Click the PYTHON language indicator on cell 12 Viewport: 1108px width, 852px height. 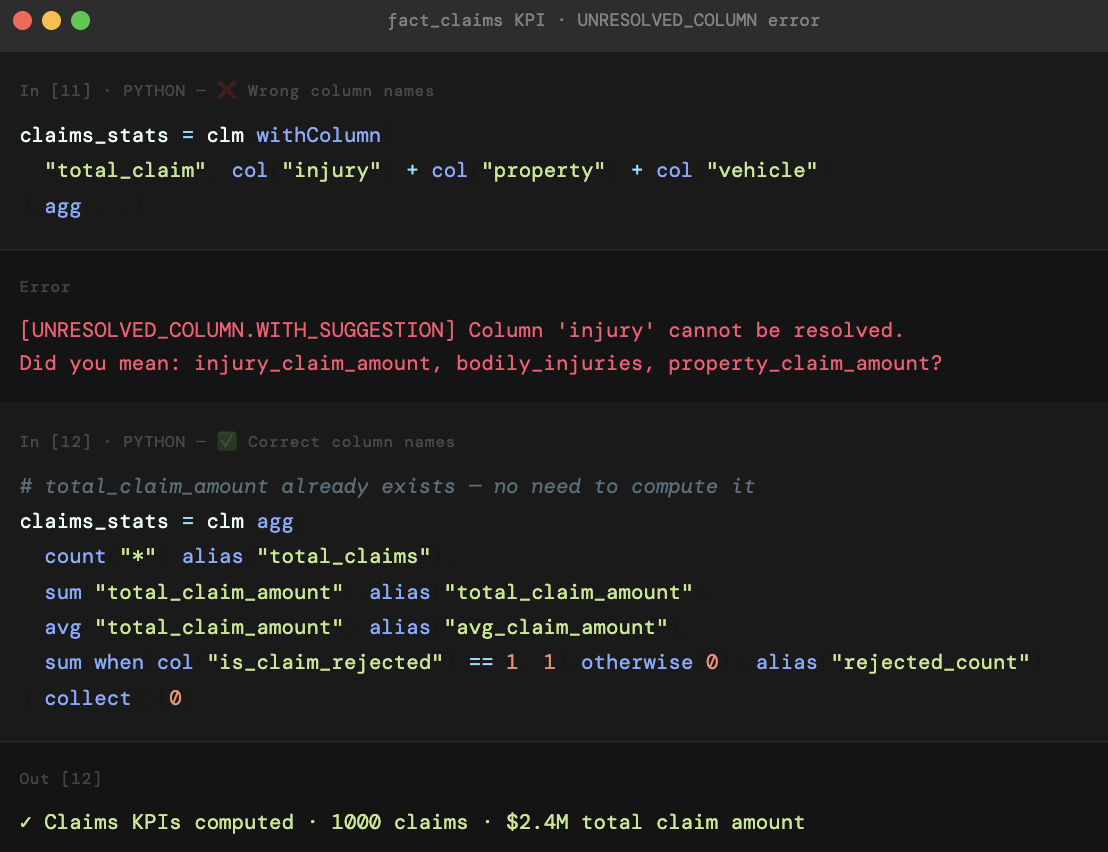[154, 441]
